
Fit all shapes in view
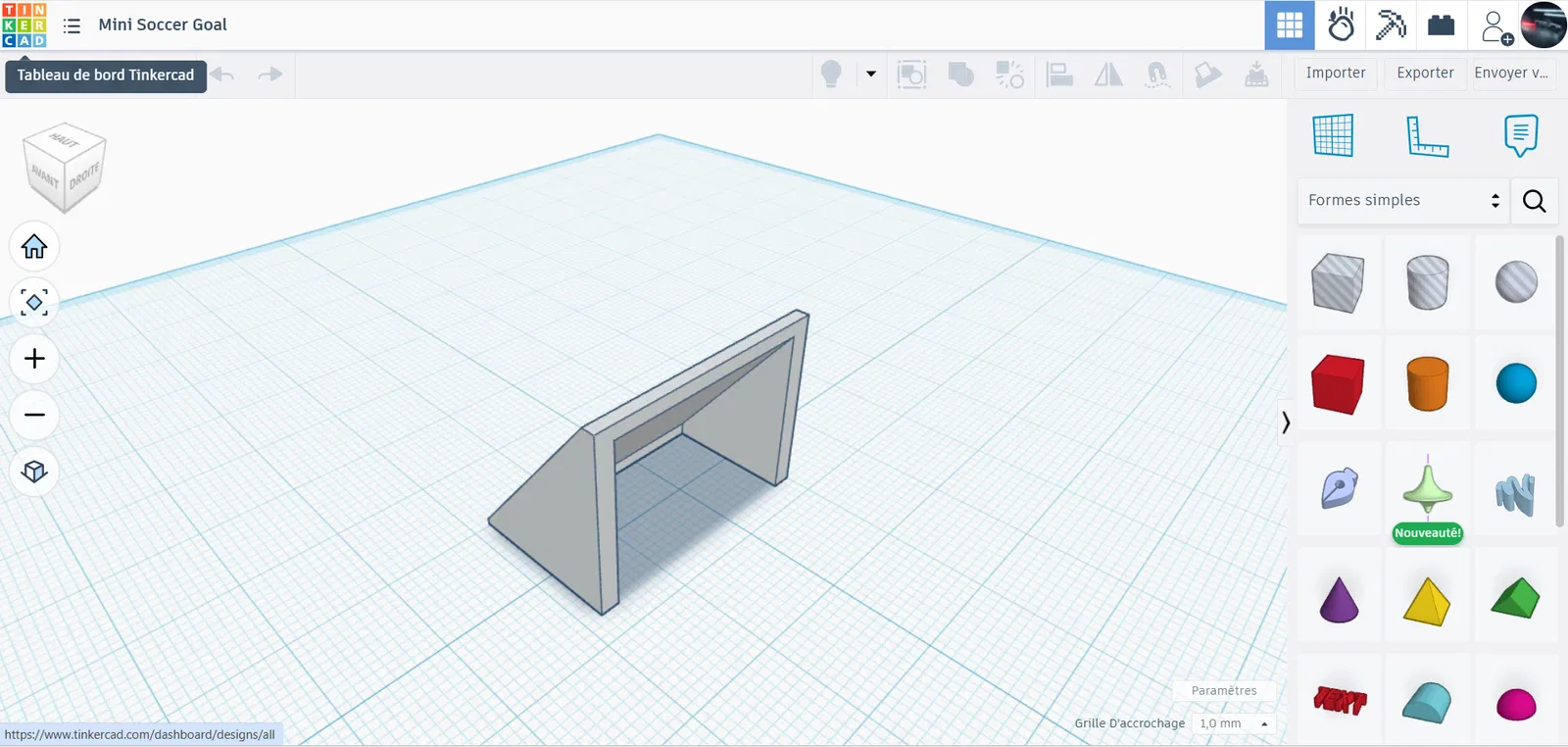(34, 303)
